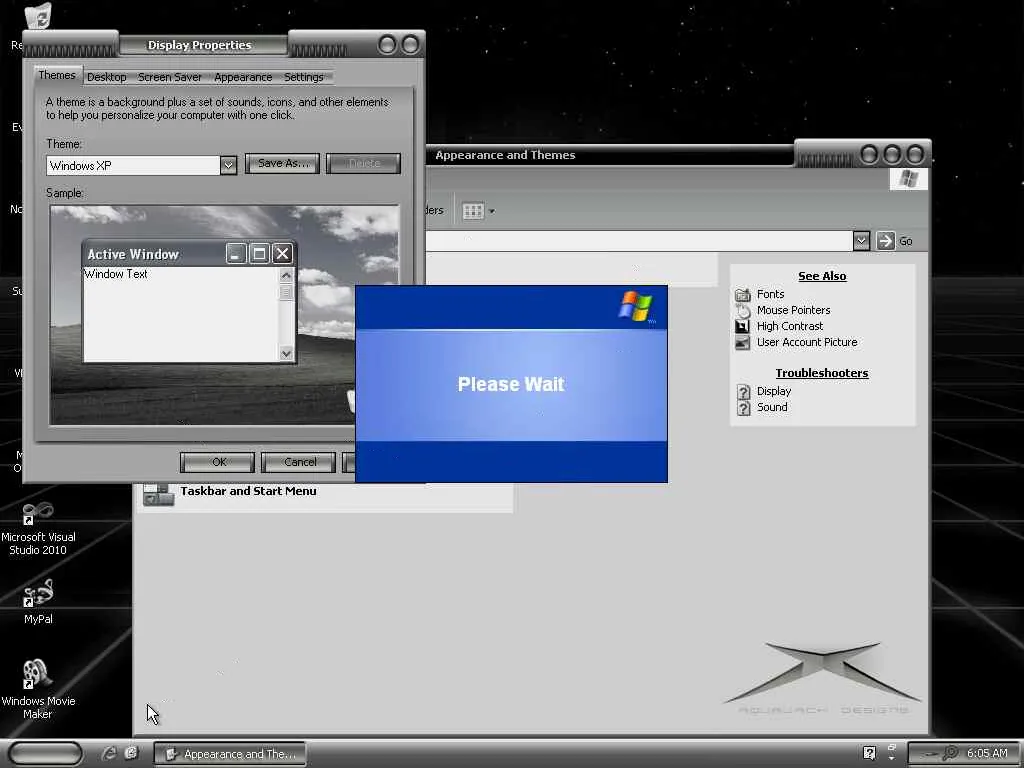Screen dimensions: 1024x768
Task: Click the Theme name field showing Windows XP
Action: click(x=134, y=165)
